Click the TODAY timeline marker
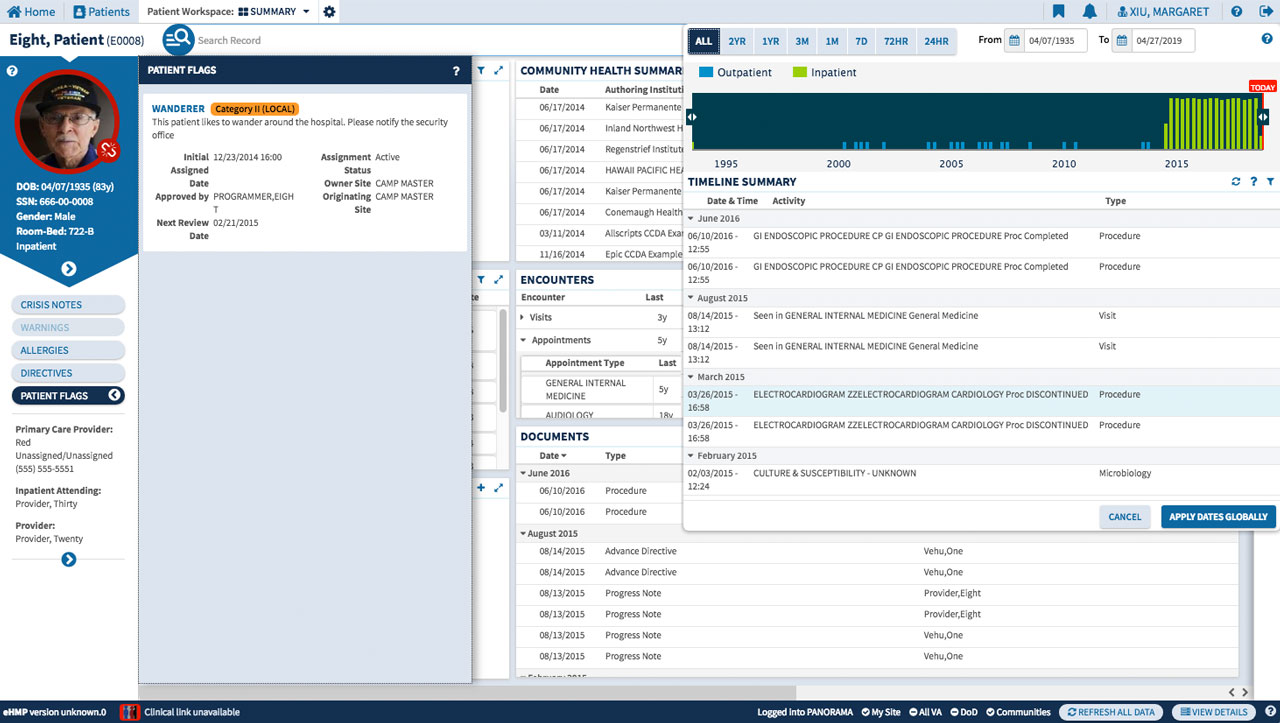The width and height of the screenshot is (1280, 723). pyautogui.click(x=1263, y=87)
